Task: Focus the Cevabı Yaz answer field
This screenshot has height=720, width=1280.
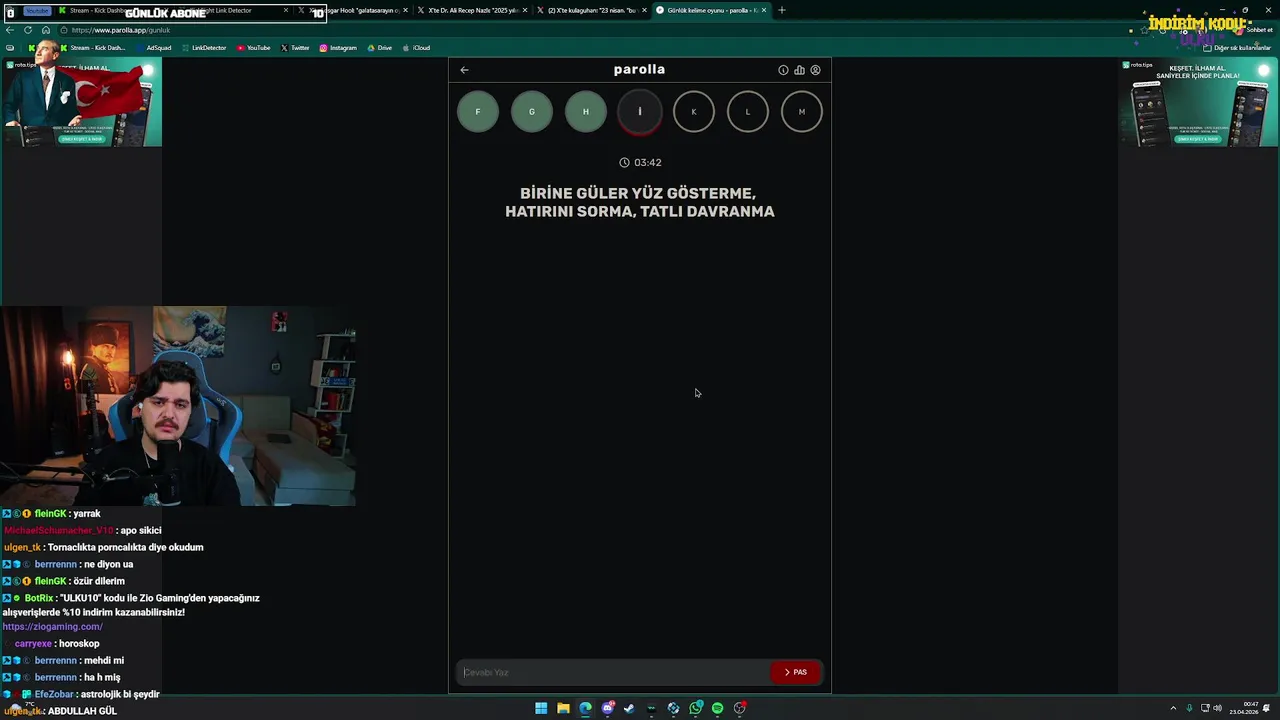Action: (613, 672)
